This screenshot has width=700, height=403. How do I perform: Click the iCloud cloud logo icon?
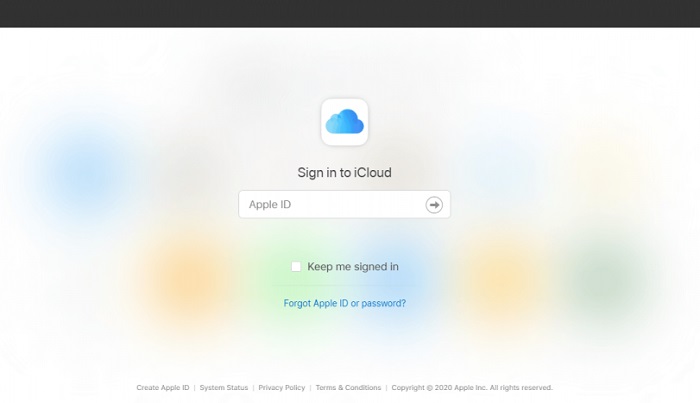coord(344,122)
